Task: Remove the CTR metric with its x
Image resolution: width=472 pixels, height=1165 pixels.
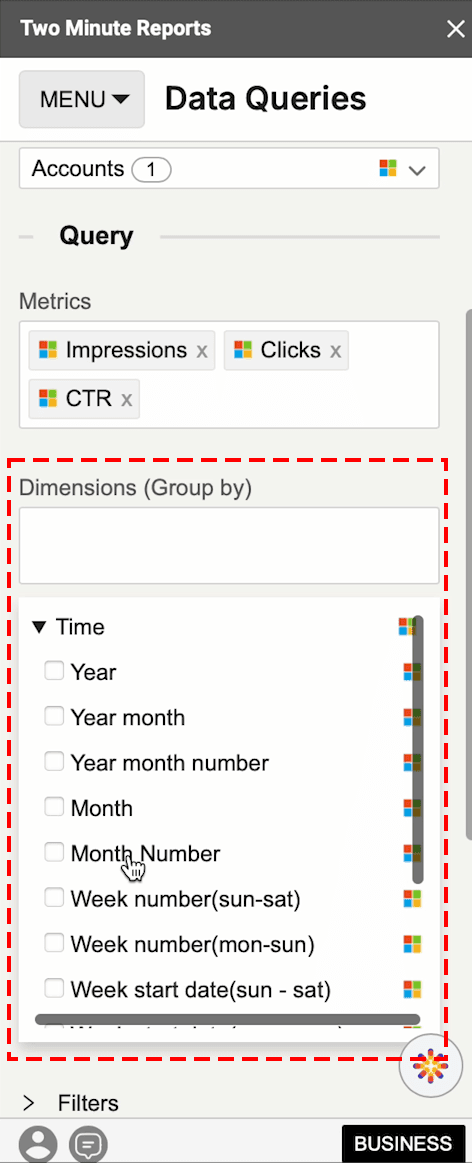Action: [126, 399]
